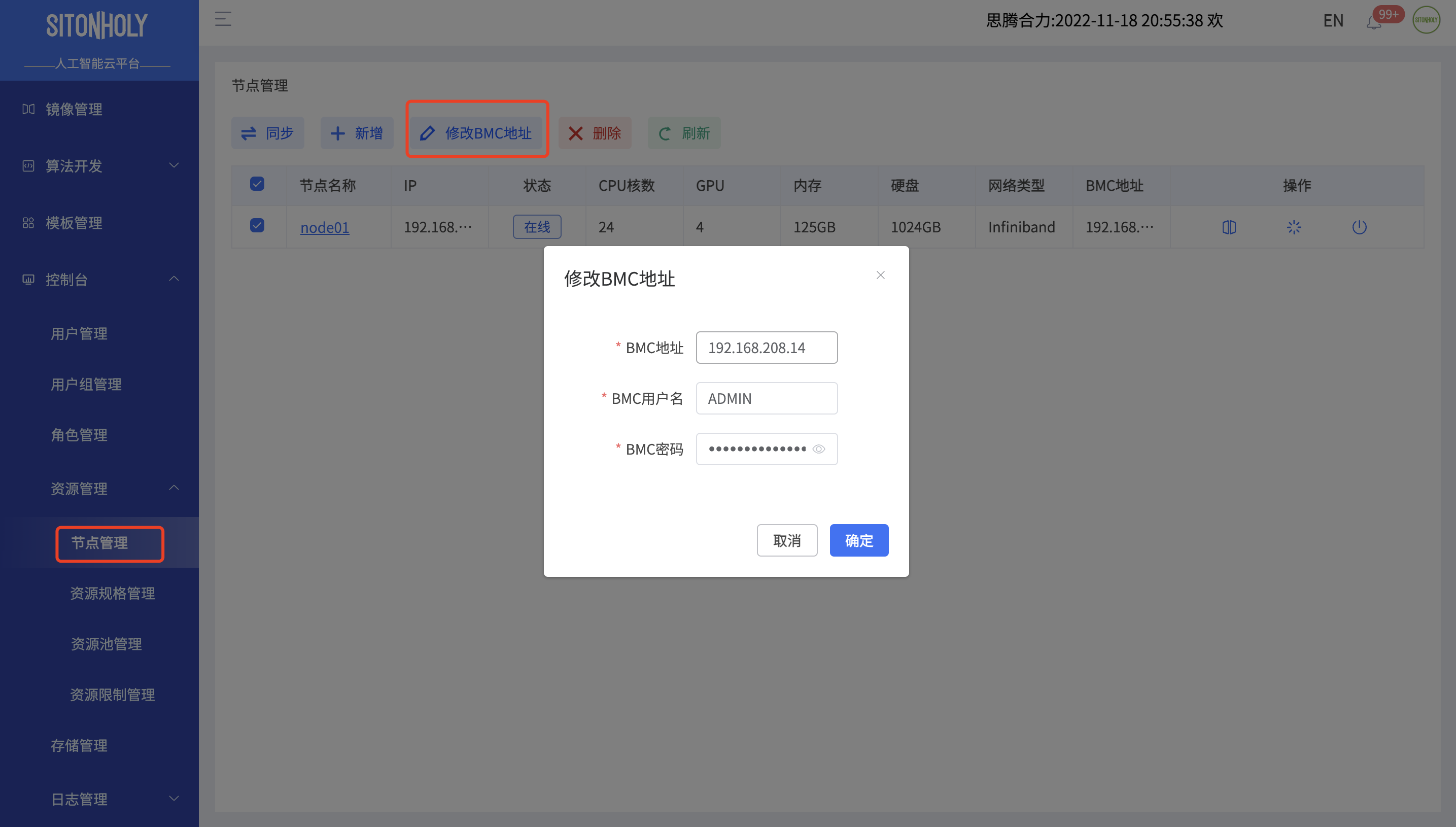Viewport: 1456px width, 827px height.
Task: Click the 修改BMC地址 toolbar button
Action: coord(476,133)
